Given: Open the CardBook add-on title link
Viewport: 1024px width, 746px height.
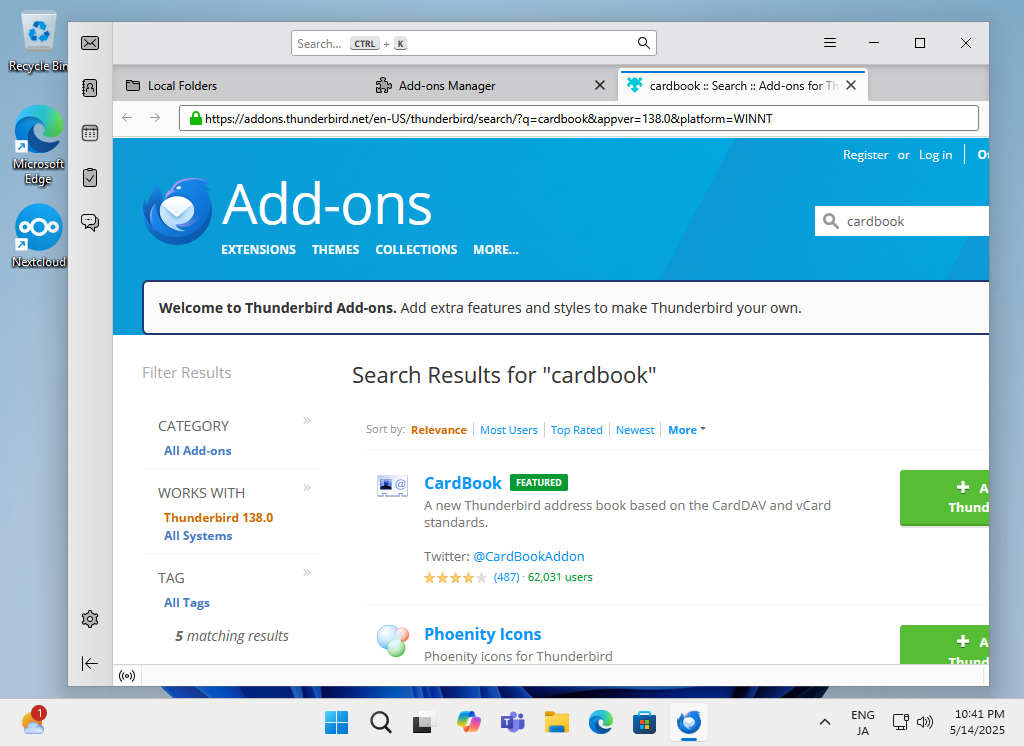Looking at the screenshot, I should point(462,483).
